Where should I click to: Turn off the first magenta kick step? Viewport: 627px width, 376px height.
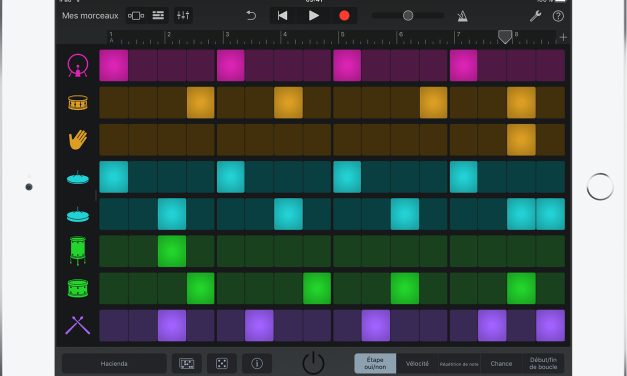pyautogui.click(x=114, y=66)
